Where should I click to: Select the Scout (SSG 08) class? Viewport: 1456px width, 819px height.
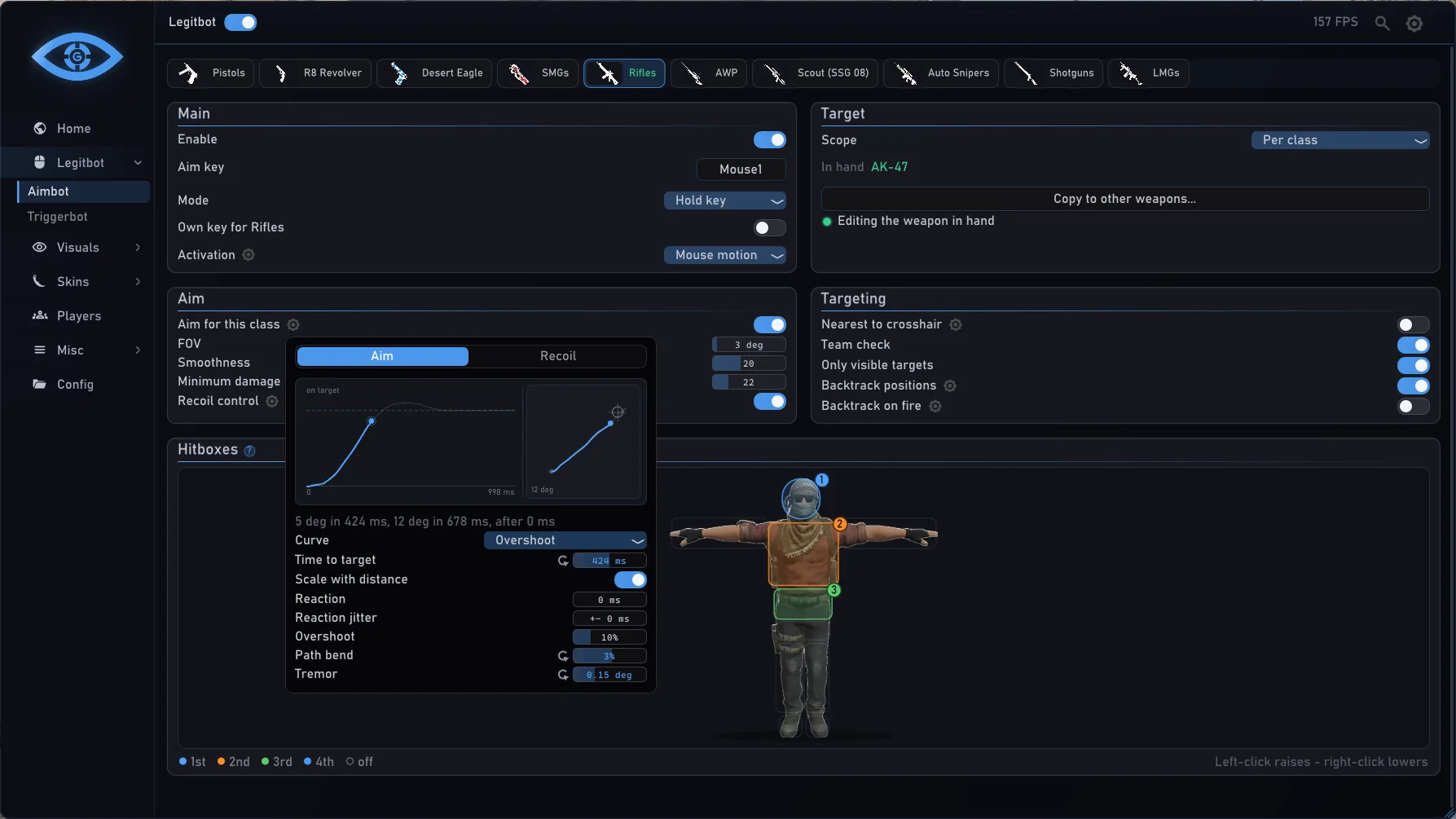click(815, 73)
